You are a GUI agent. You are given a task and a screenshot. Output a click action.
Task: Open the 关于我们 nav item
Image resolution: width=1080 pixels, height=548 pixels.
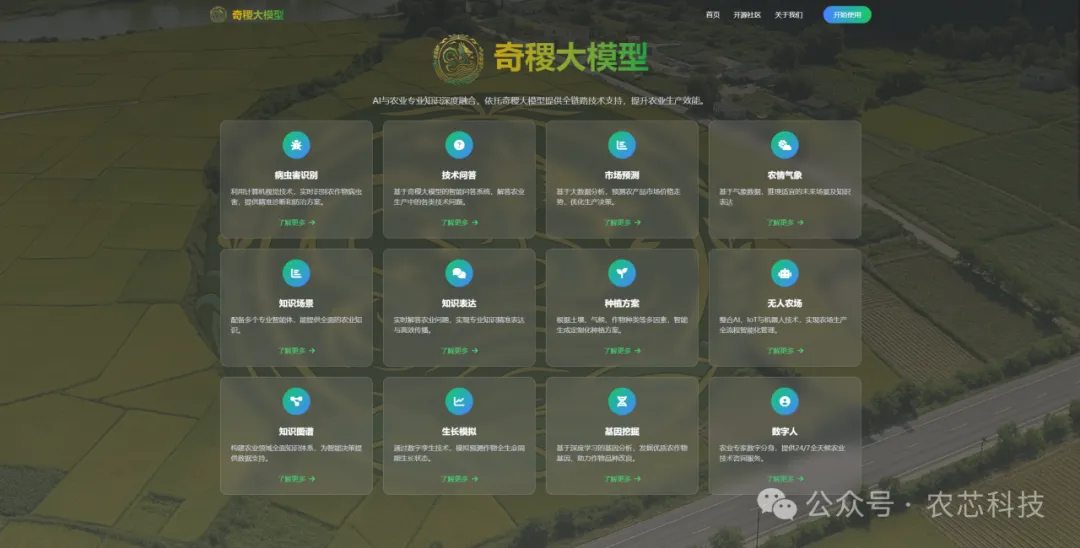[x=788, y=14]
